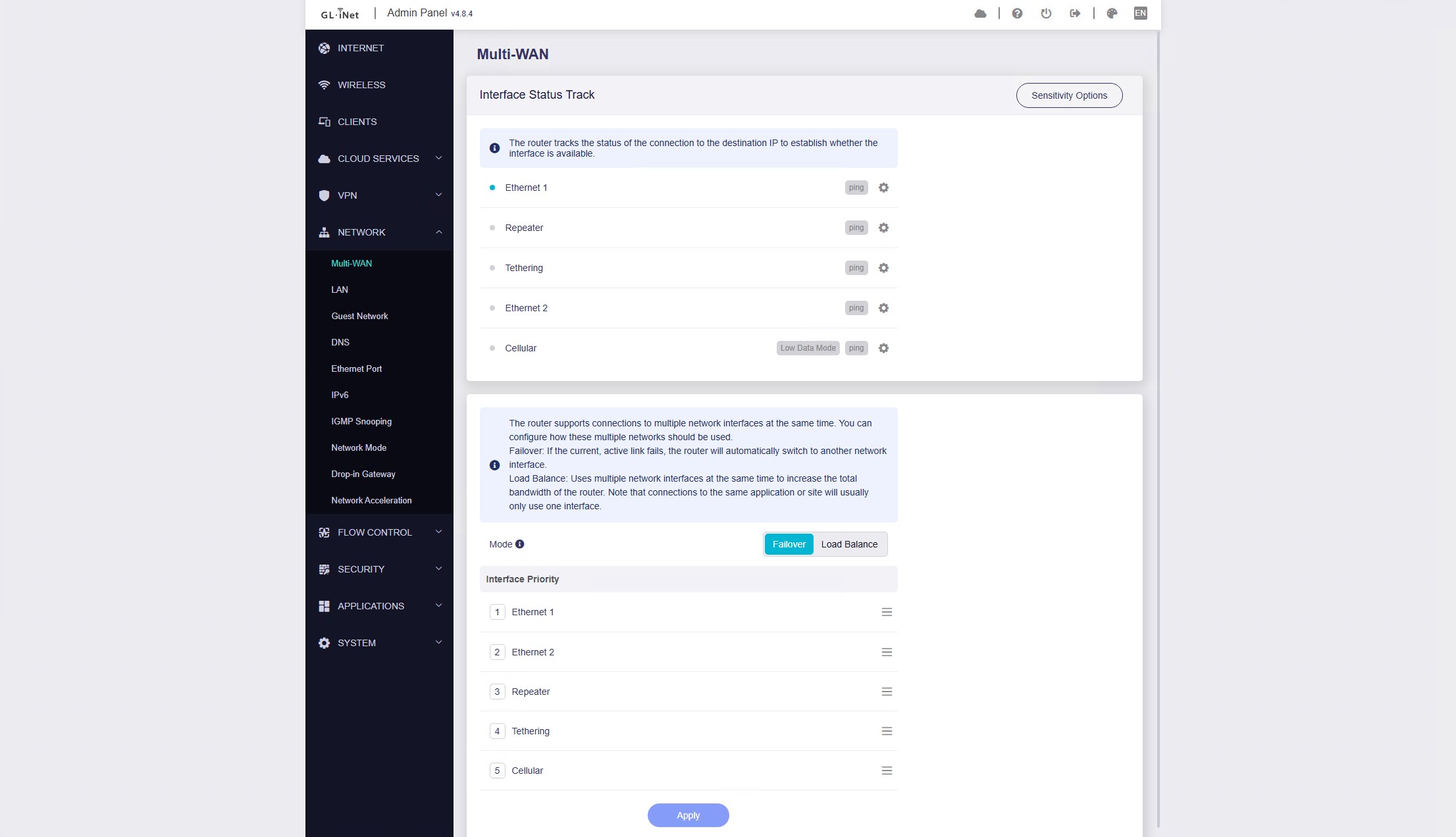
Task: Select Failover mode
Action: 789,544
